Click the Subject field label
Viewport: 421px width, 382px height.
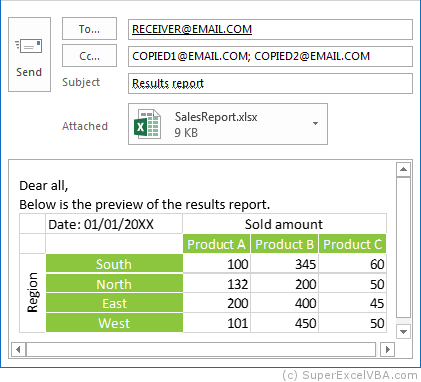(x=81, y=82)
